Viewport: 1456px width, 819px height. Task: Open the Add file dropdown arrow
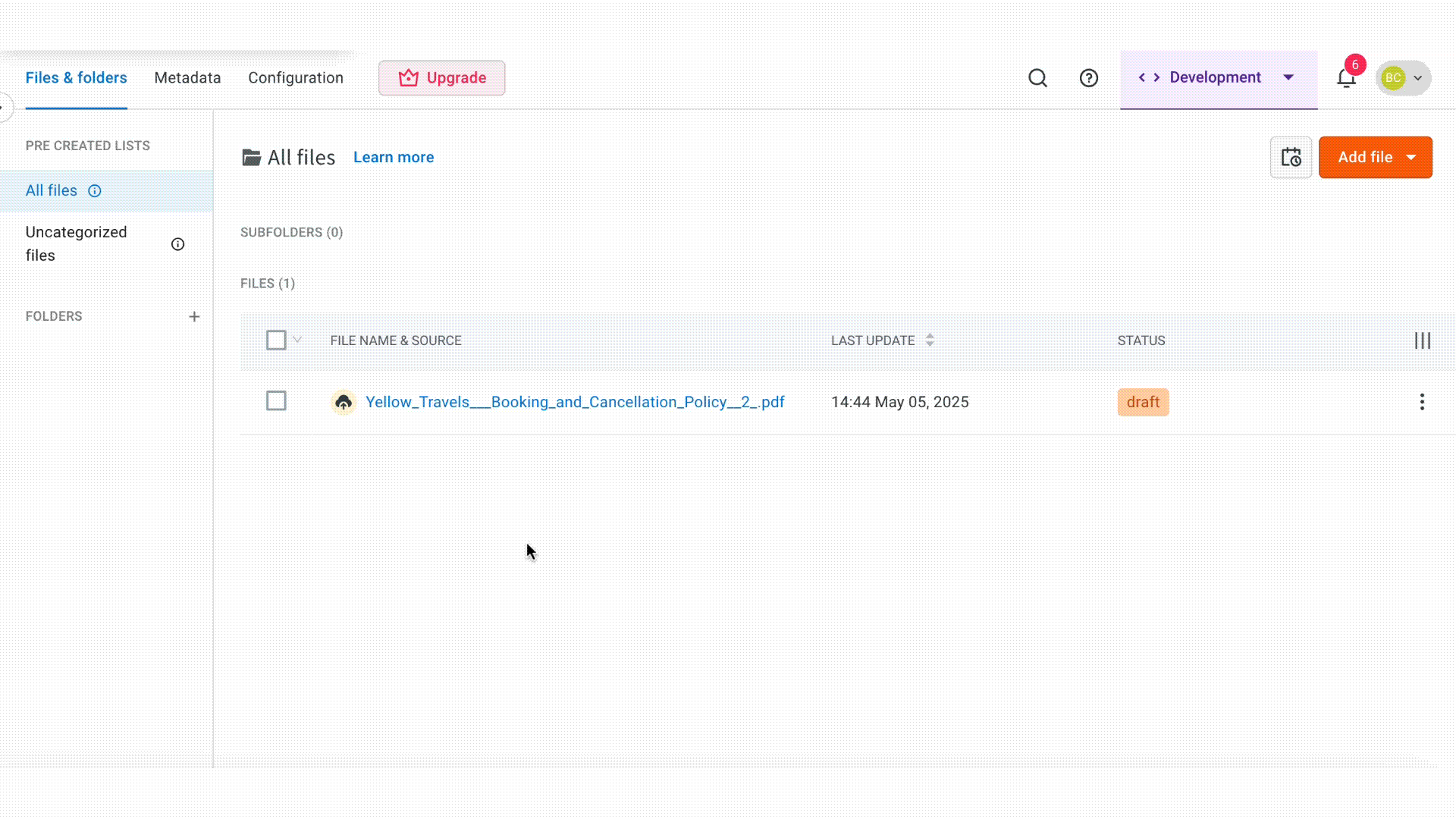[x=1411, y=158]
